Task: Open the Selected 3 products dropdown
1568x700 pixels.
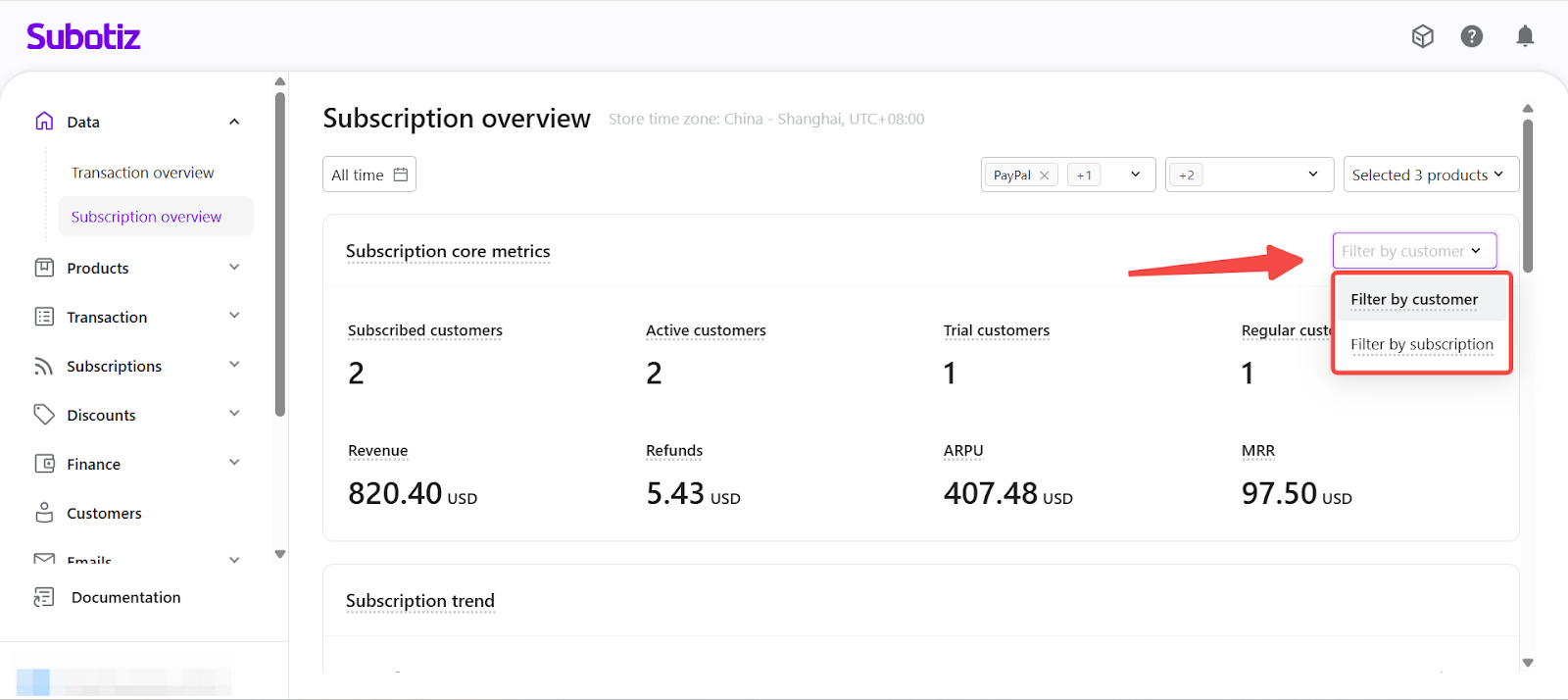Action: (x=1430, y=175)
